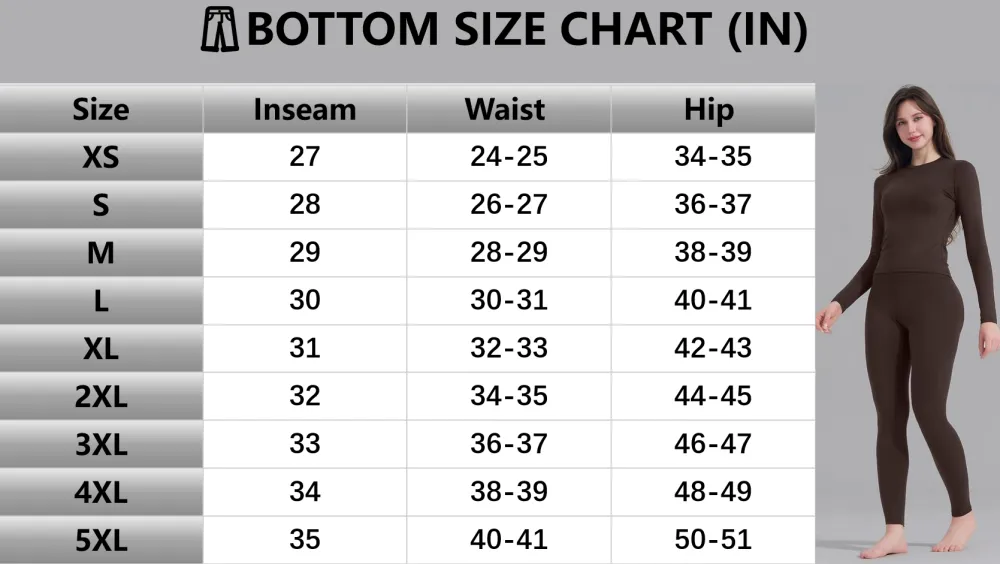Select the waist value 24-25
The height and width of the screenshot is (564, 1000).
coord(509,157)
